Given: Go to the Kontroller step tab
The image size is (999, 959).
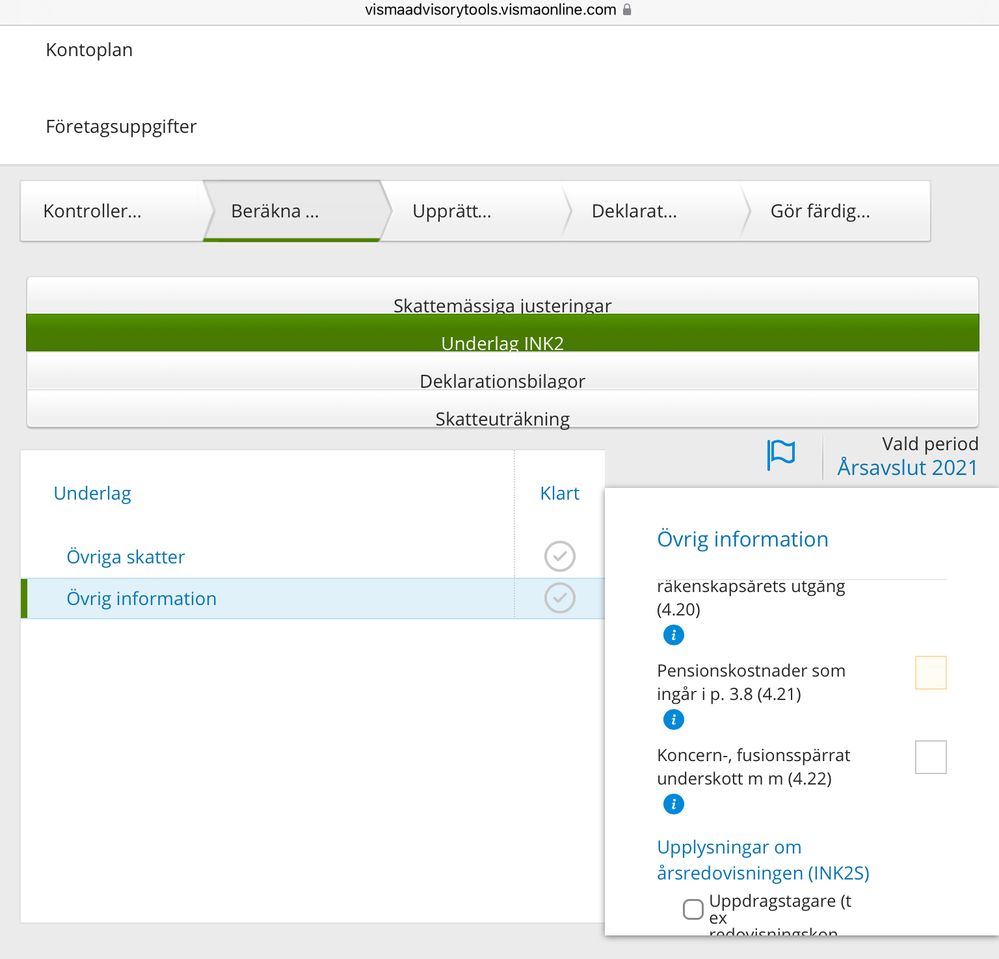Looking at the screenshot, I should click(92, 211).
